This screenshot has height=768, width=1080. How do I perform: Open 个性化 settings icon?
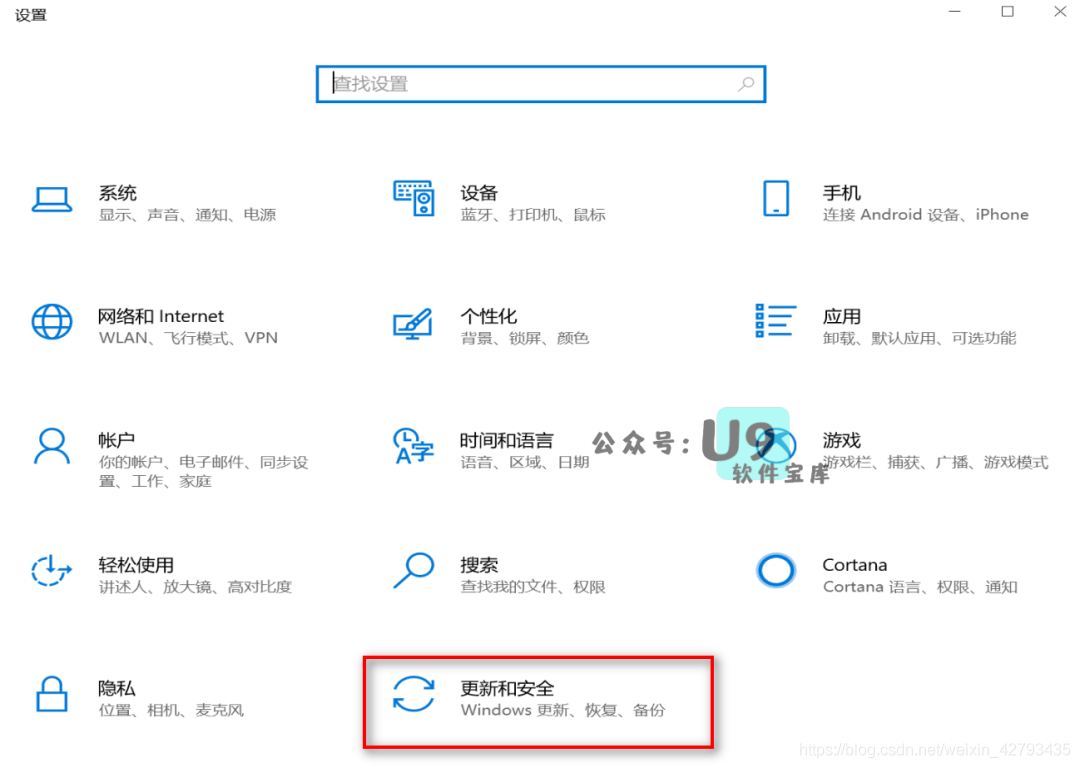(414, 322)
